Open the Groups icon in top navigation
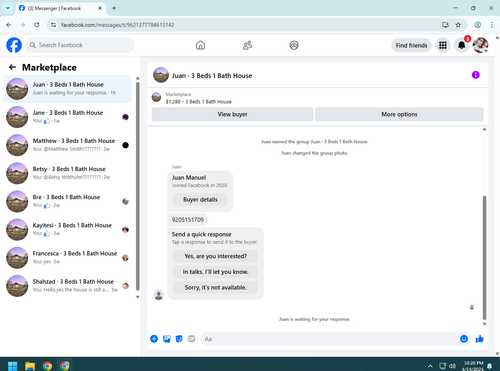The width and height of the screenshot is (500, 371). [294, 45]
